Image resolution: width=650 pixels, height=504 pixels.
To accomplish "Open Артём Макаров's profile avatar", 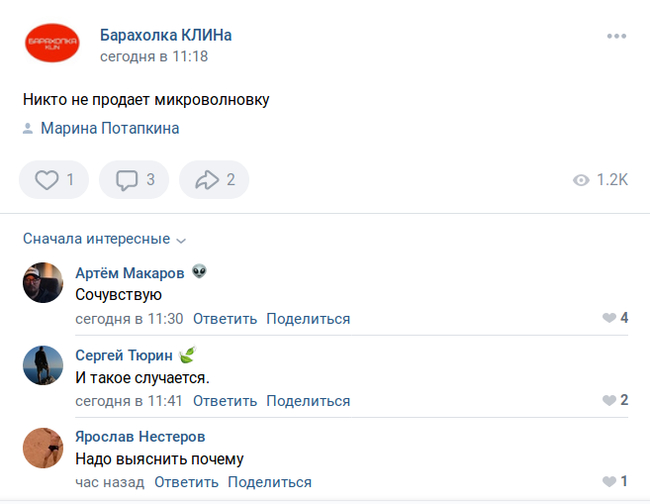I will (x=43, y=283).
